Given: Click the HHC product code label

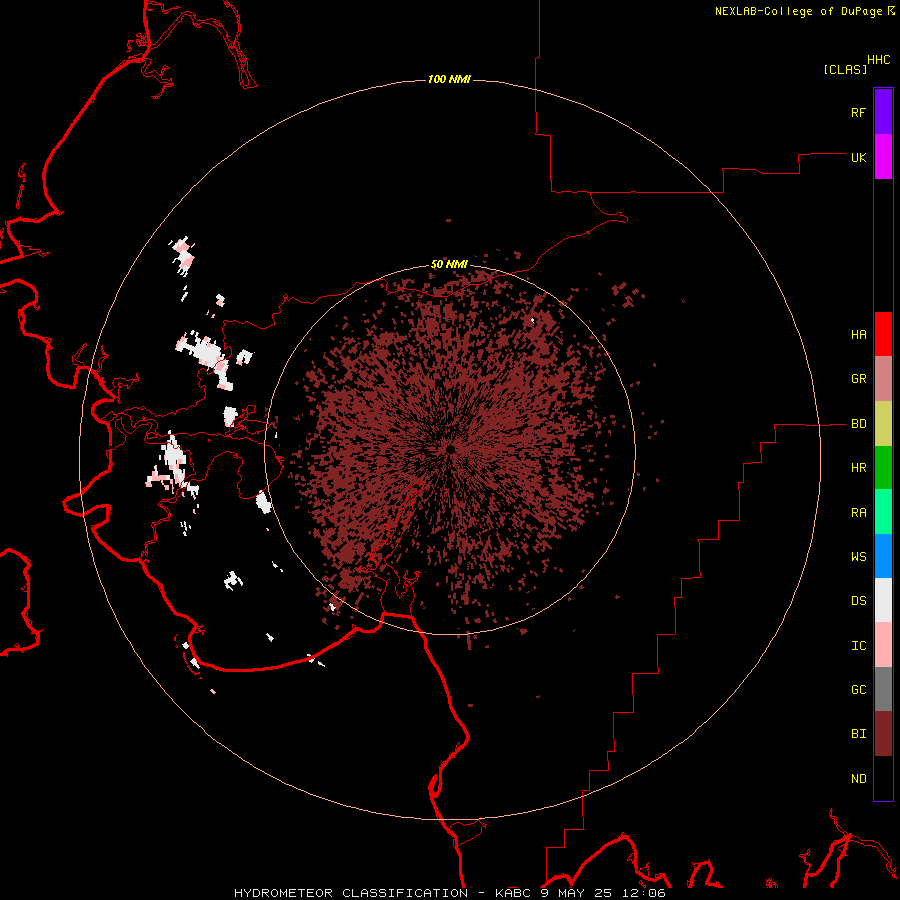Looking at the screenshot, I should (x=878, y=60).
